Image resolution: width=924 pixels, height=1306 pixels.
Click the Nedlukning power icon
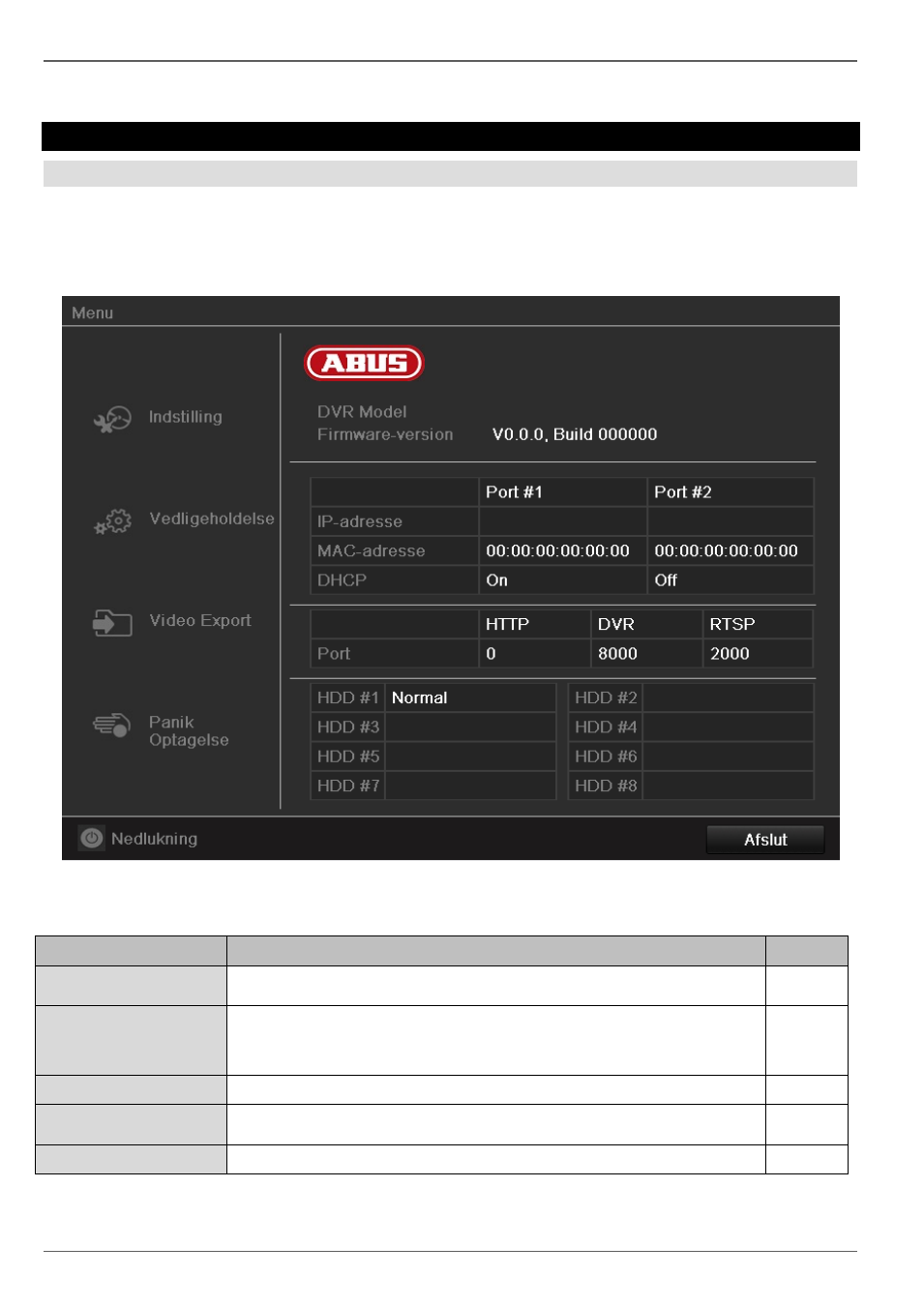pos(91,839)
